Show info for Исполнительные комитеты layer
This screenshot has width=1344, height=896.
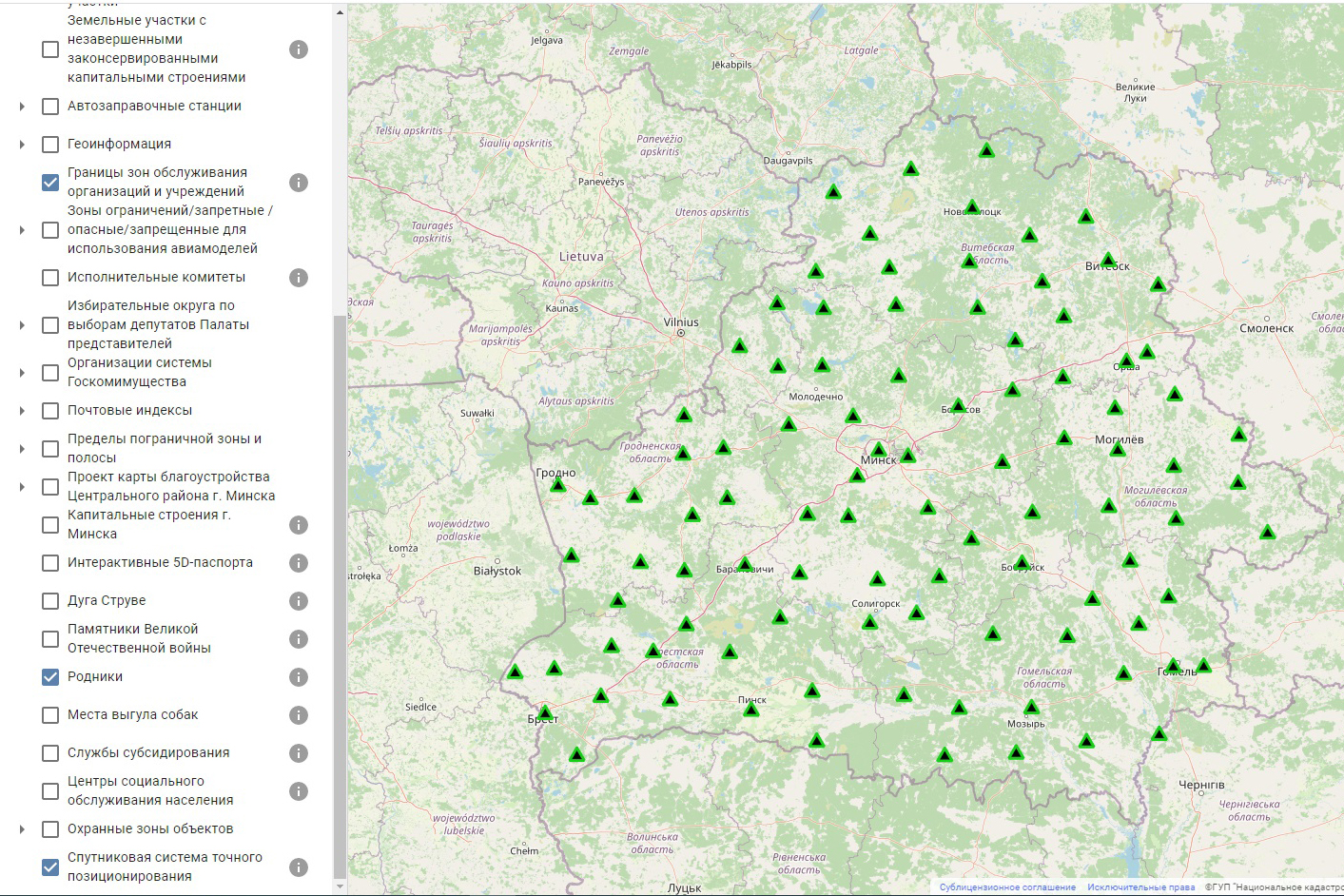(x=299, y=278)
